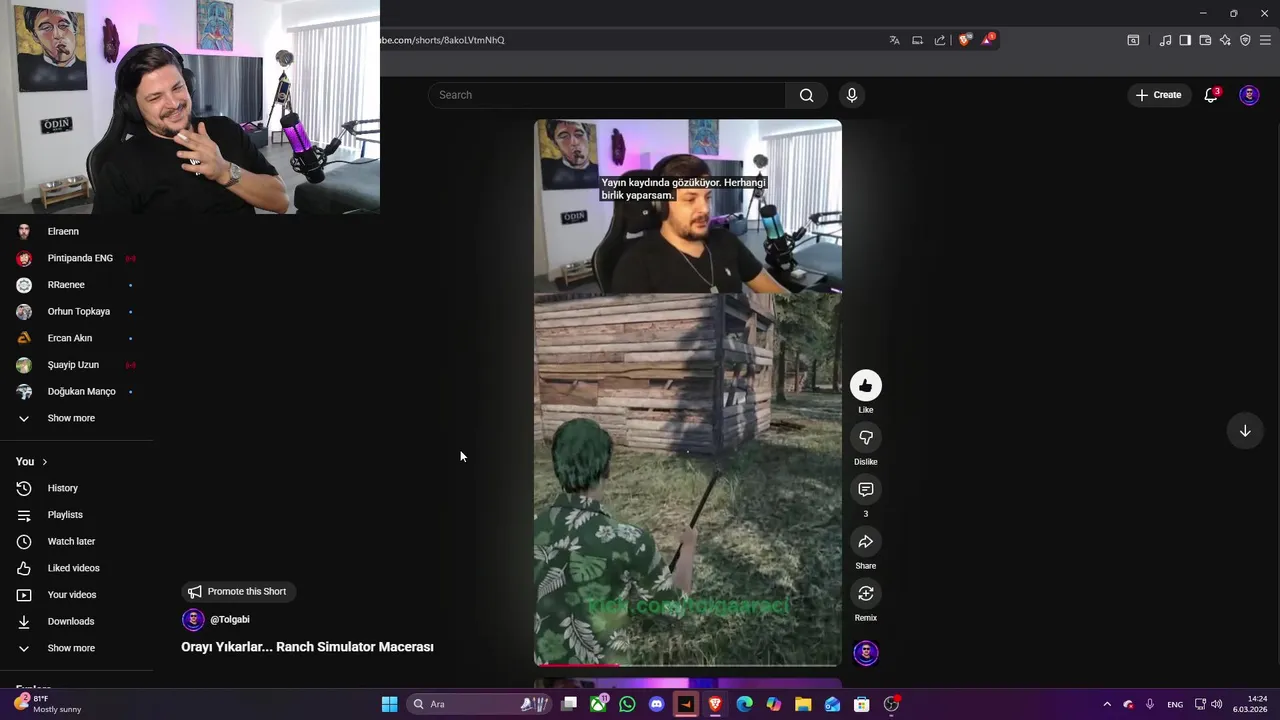Open Elraenn subscription channel
Image resolution: width=1280 pixels, height=720 pixels.
pyautogui.click(x=63, y=231)
